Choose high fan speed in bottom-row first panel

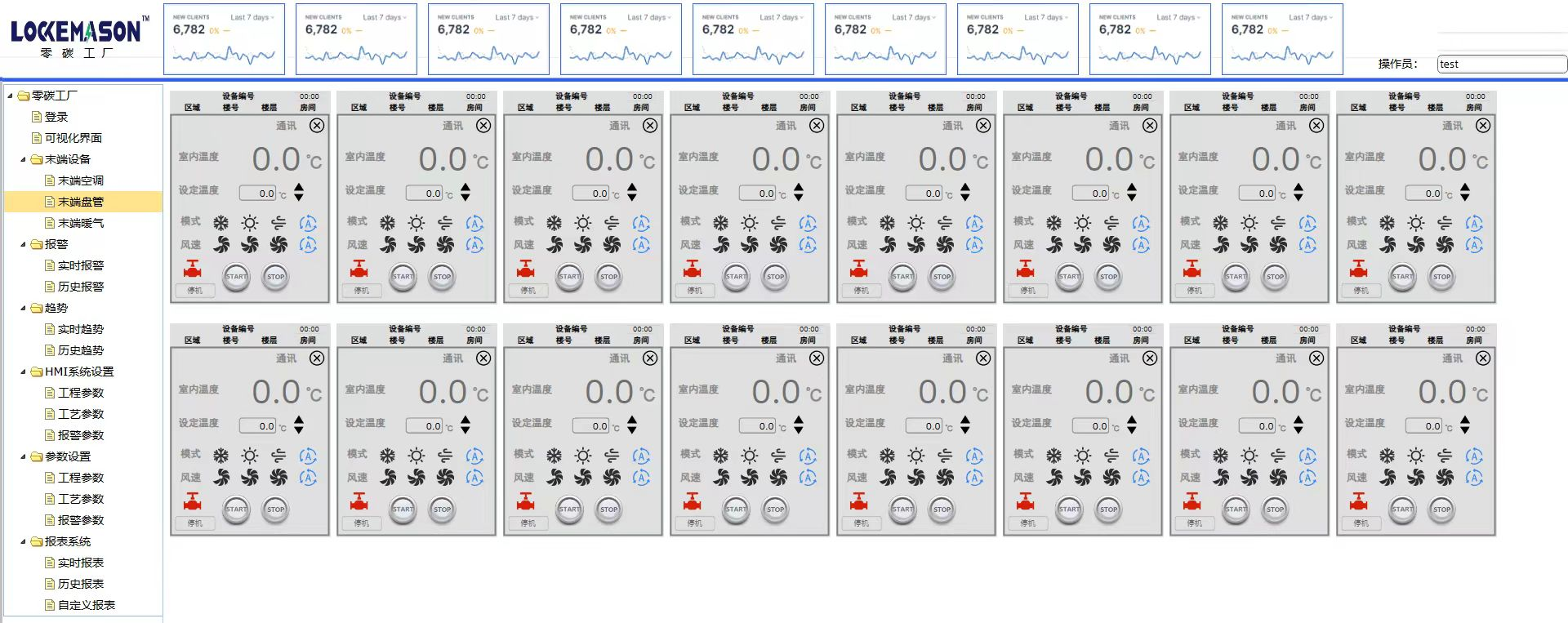278,477
